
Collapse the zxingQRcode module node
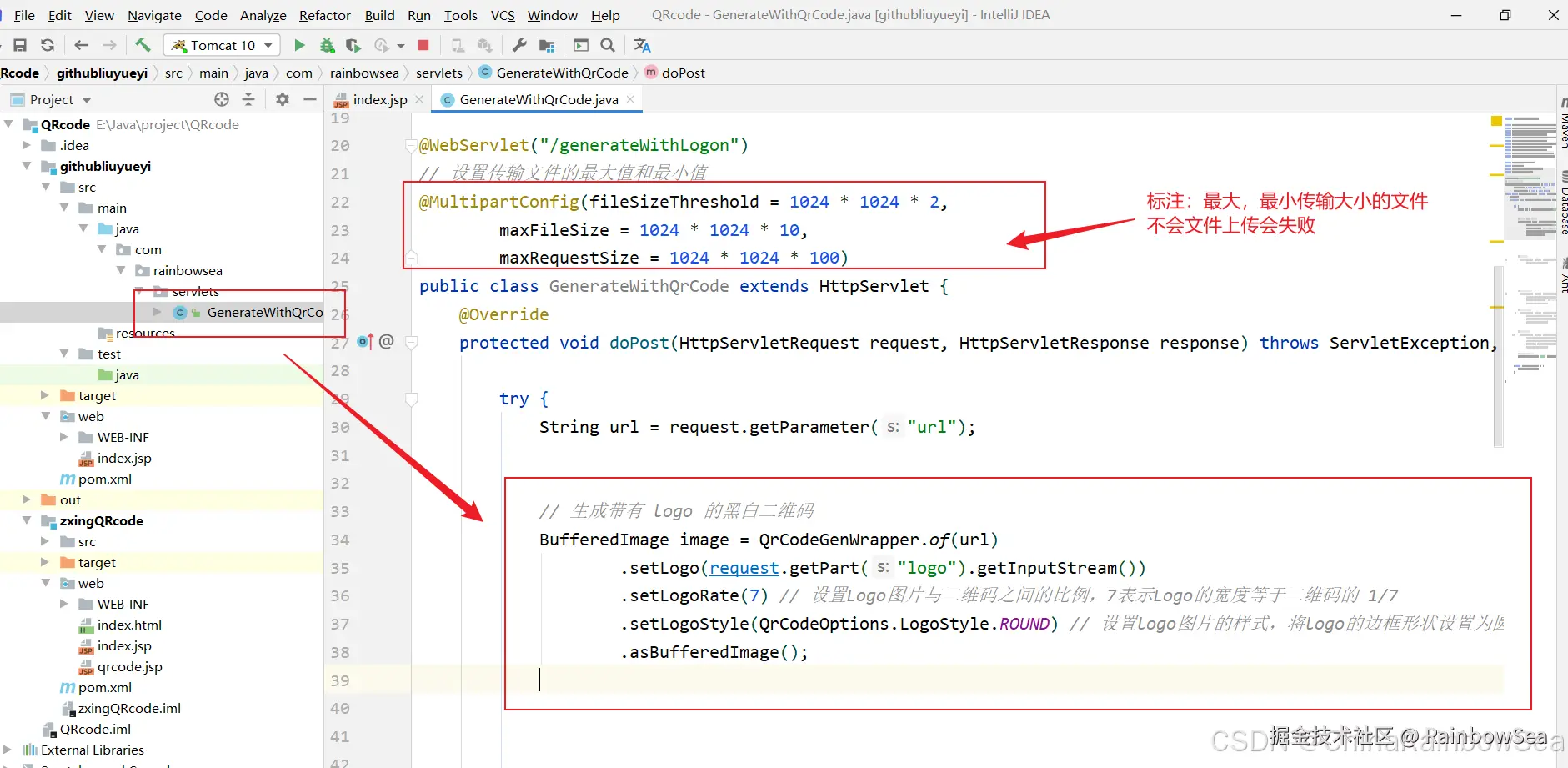(27, 520)
